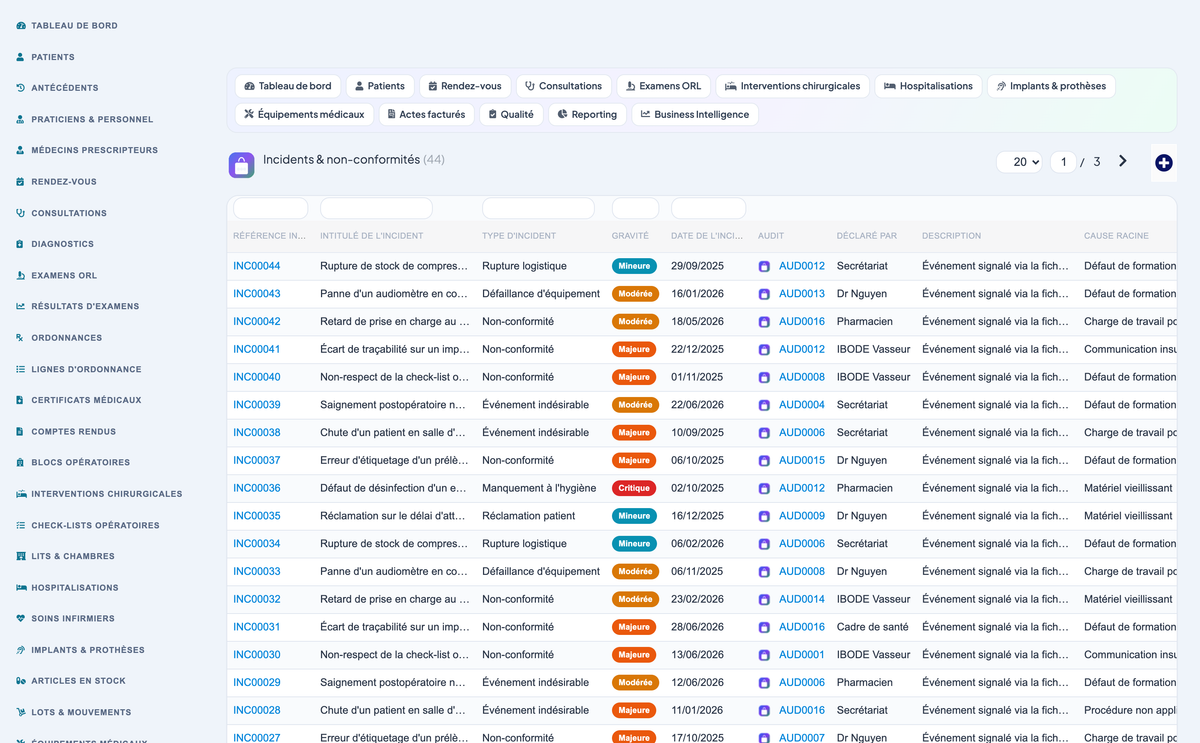Open the Reporting top tab
Image resolution: width=1200 pixels, height=743 pixels.
(587, 115)
